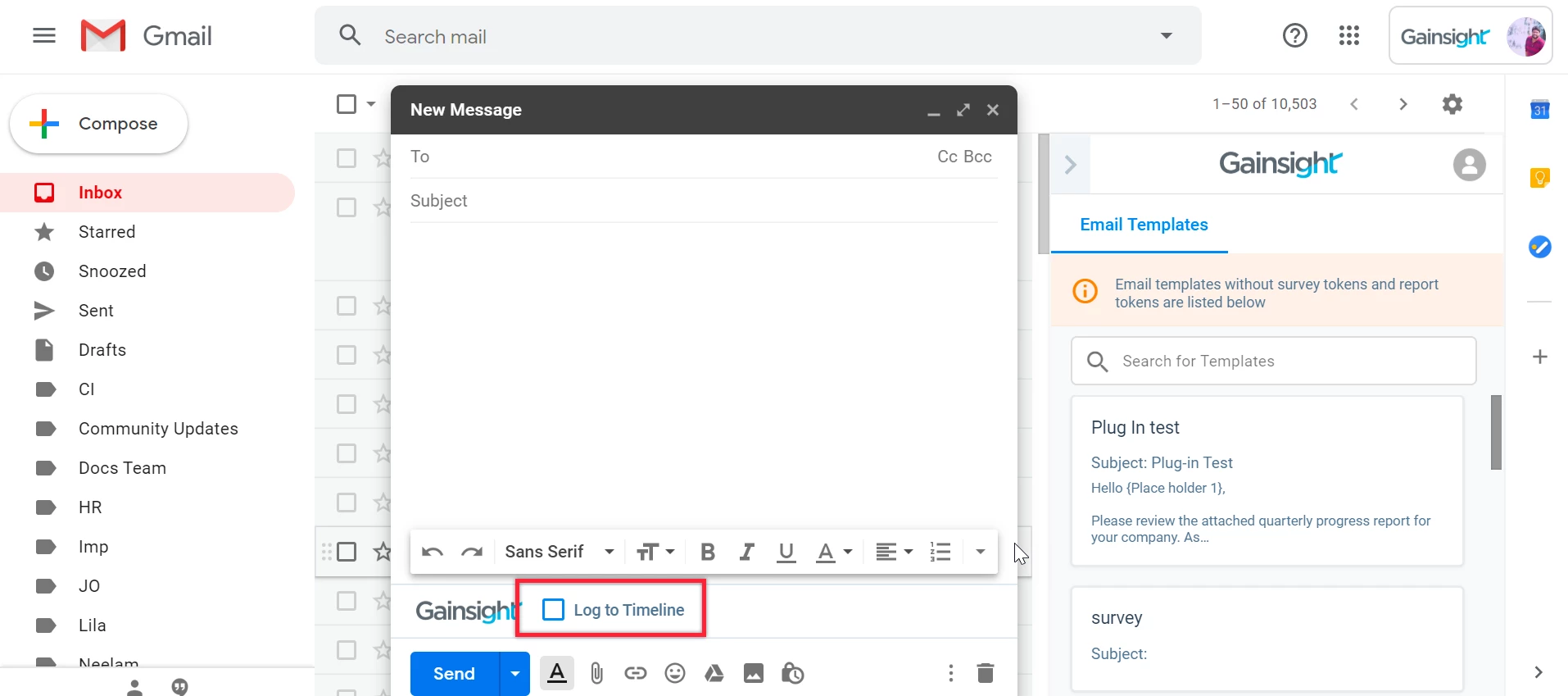Screen dimensions: 1568x696
Task: Open text color dropdown
Action: pos(834,552)
